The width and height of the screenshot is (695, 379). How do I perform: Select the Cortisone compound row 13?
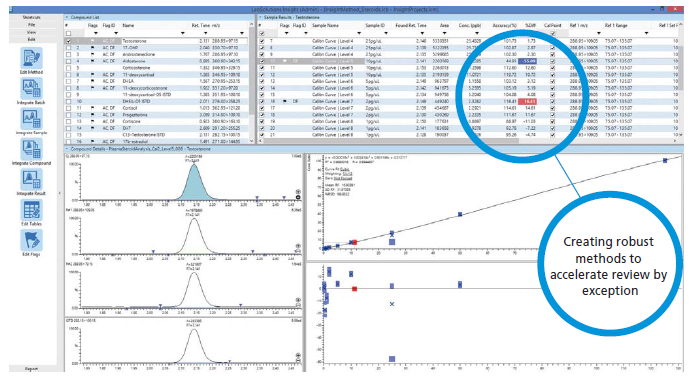tap(157, 121)
